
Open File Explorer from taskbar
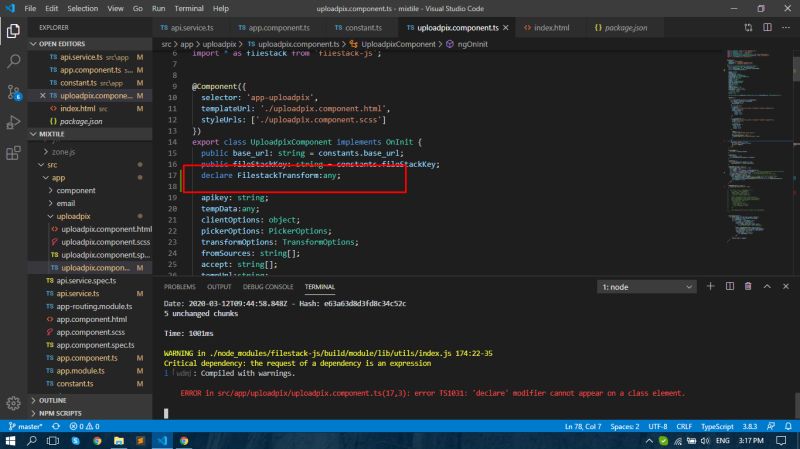coord(119,440)
